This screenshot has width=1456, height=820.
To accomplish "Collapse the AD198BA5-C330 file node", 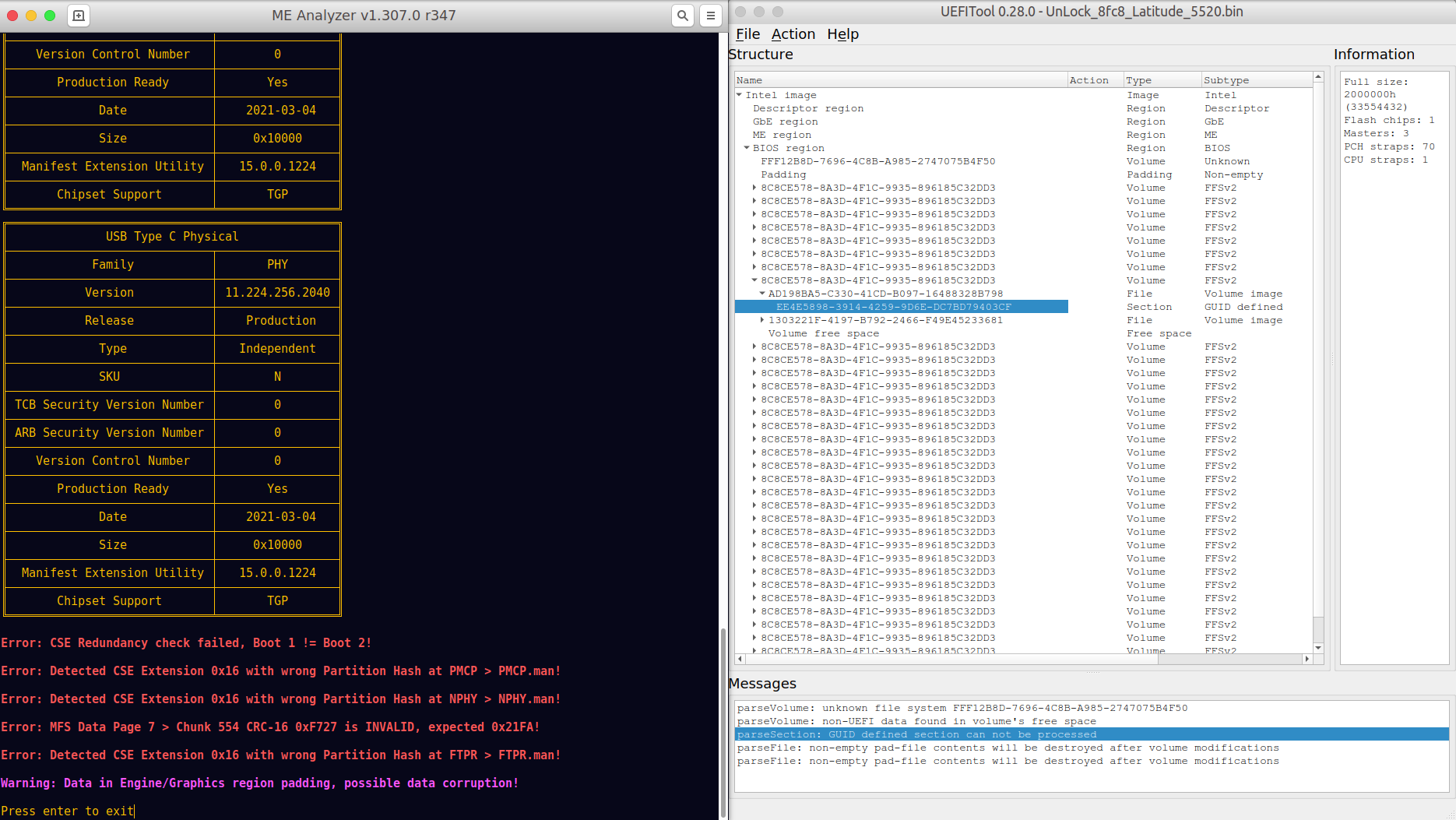I will click(762, 294).
